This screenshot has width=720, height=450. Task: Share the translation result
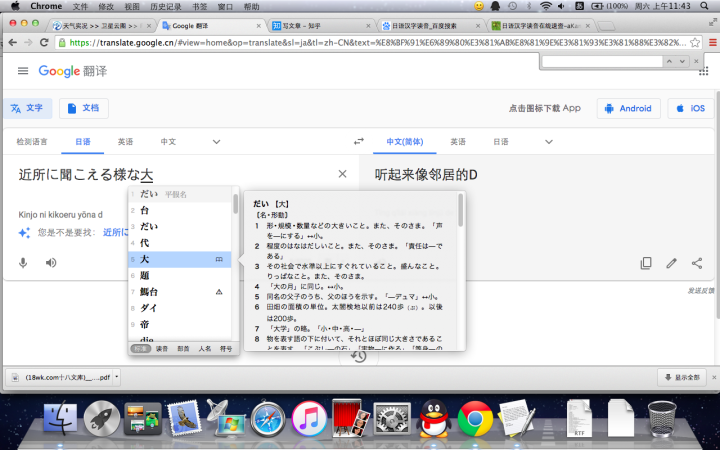tap(697, 263)
